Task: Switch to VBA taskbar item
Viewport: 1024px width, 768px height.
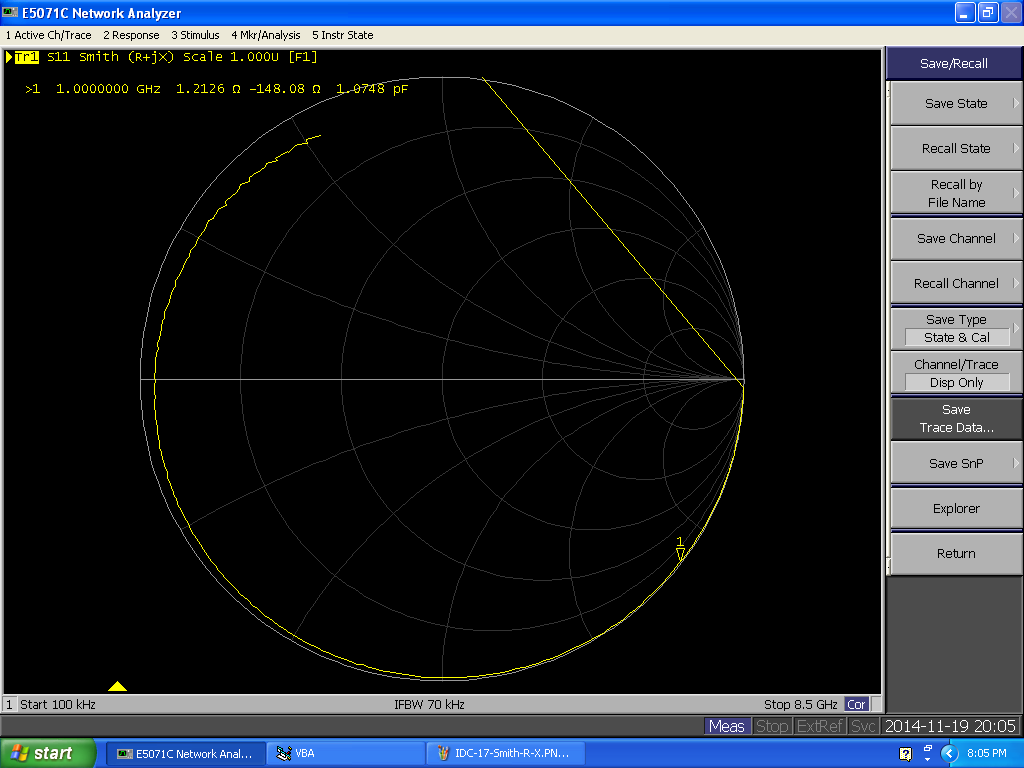Action: point(346,754)
